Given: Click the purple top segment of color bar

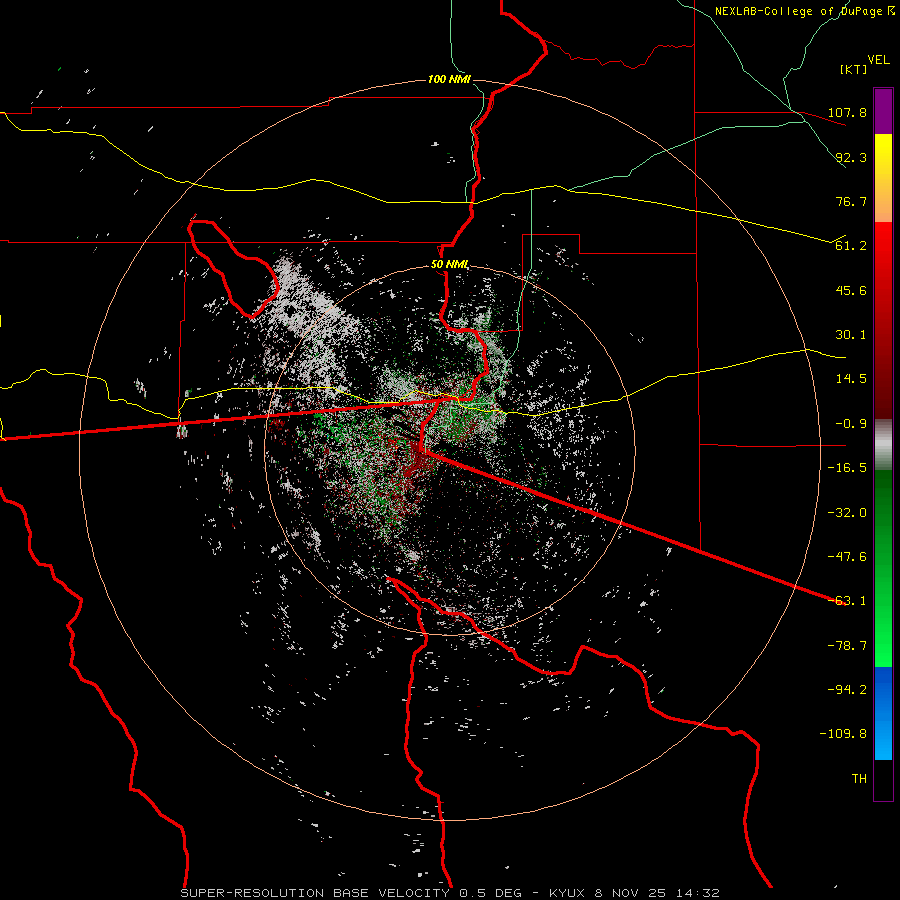Looking at the screenshot, I should coord(883,111).
